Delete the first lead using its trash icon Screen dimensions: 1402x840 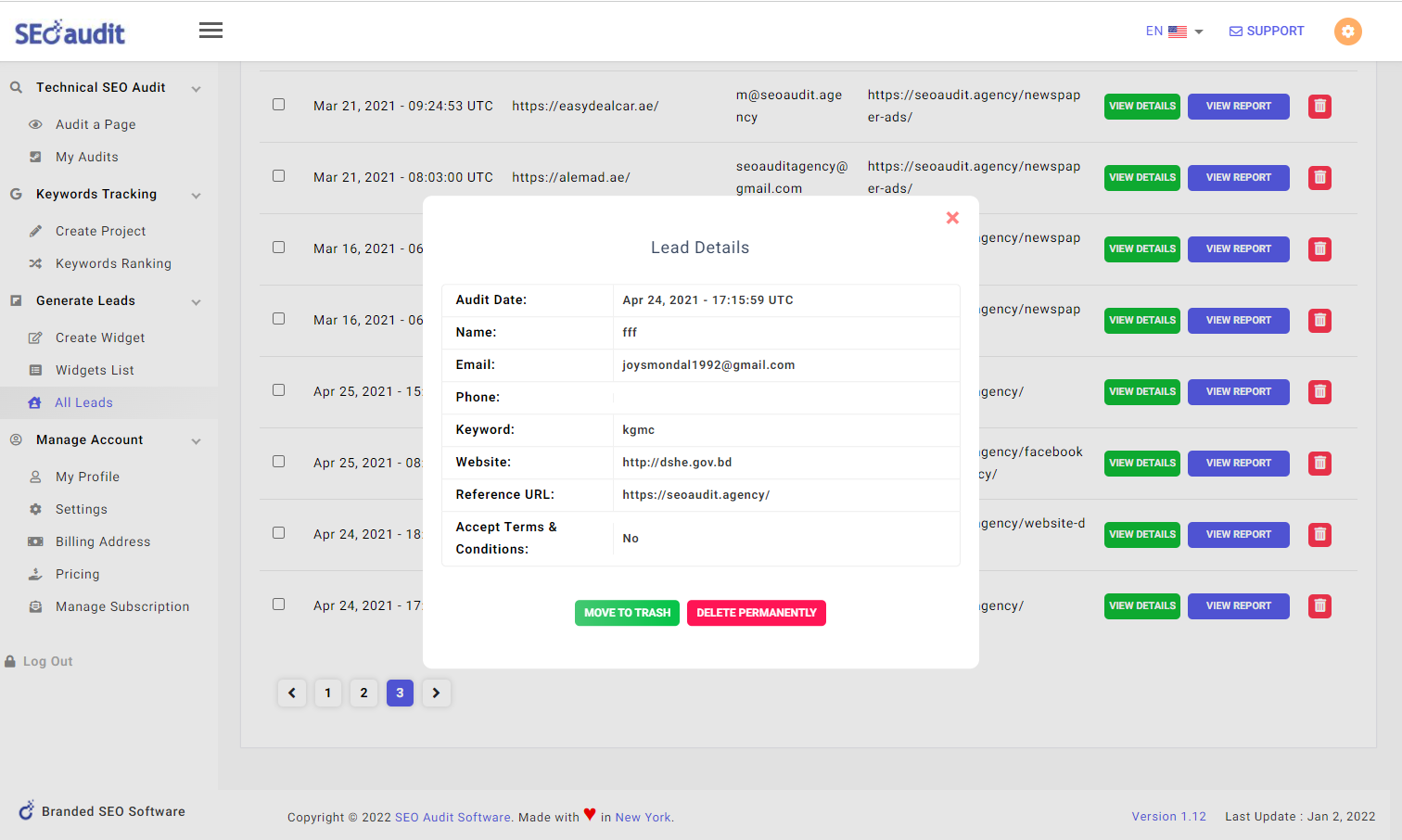[x=1319, y=106]
